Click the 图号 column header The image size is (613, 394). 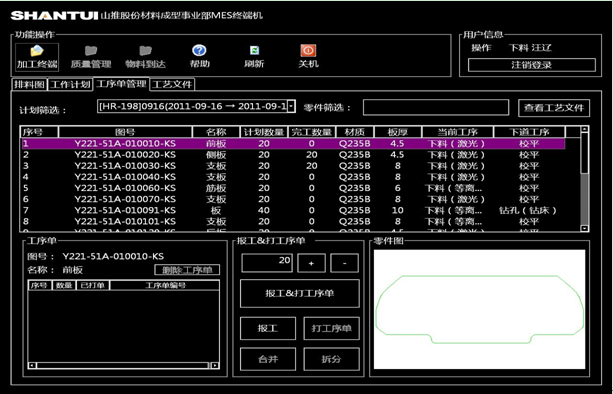coord(125,132)
